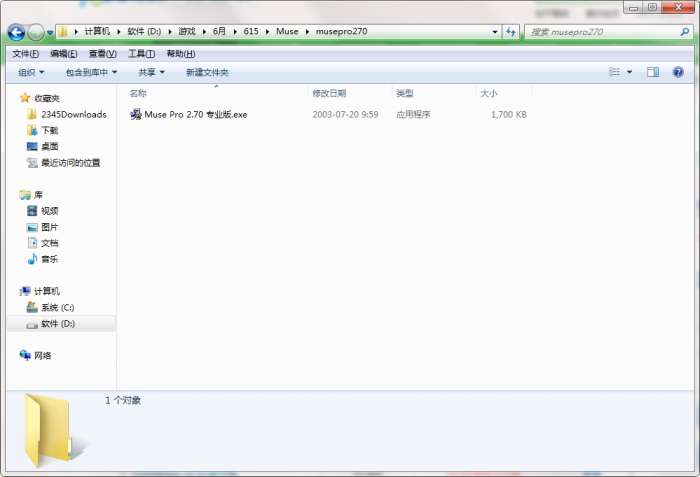Select 计算机 in the navigation pane
Image resolution: width=700 pixels, height=477 pixels.
click(47, 291)
